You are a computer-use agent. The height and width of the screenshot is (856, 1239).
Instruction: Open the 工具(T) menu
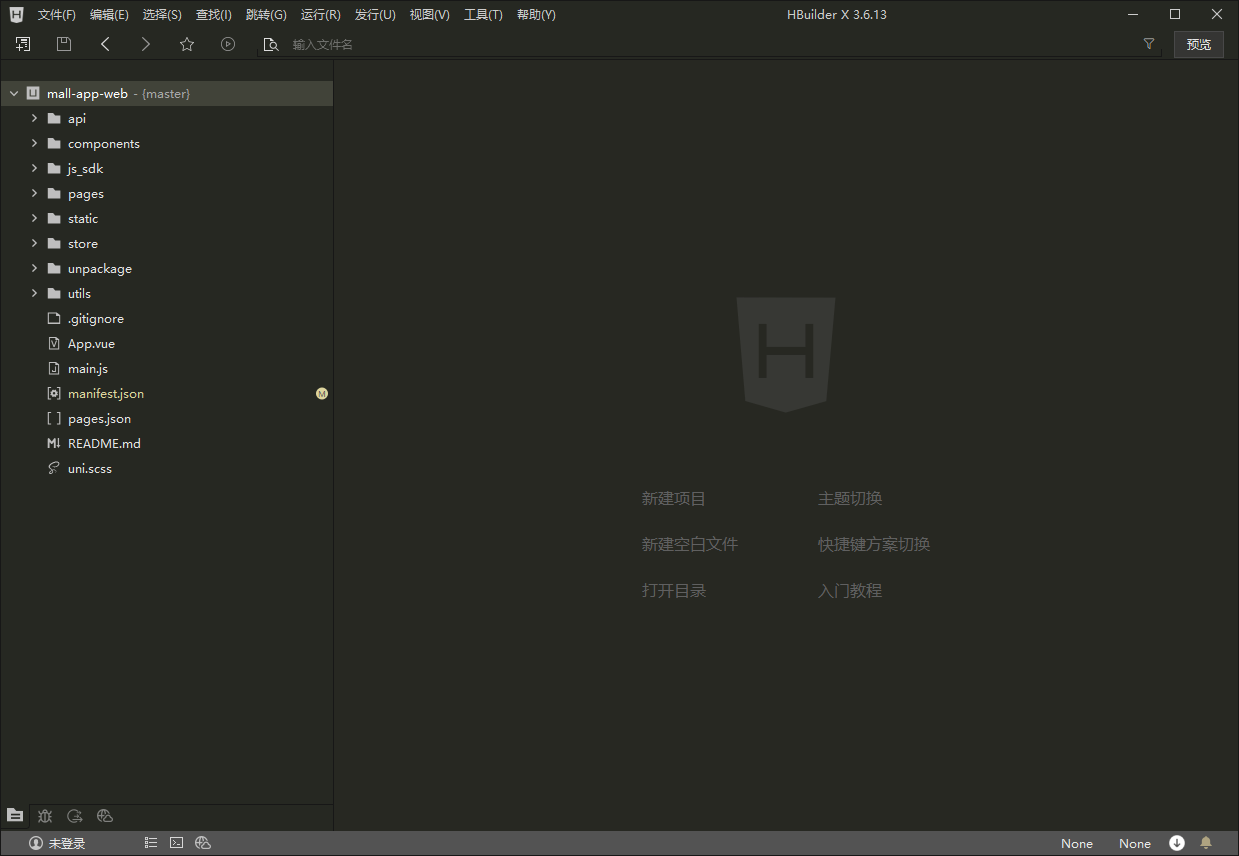tap(483, 15)
